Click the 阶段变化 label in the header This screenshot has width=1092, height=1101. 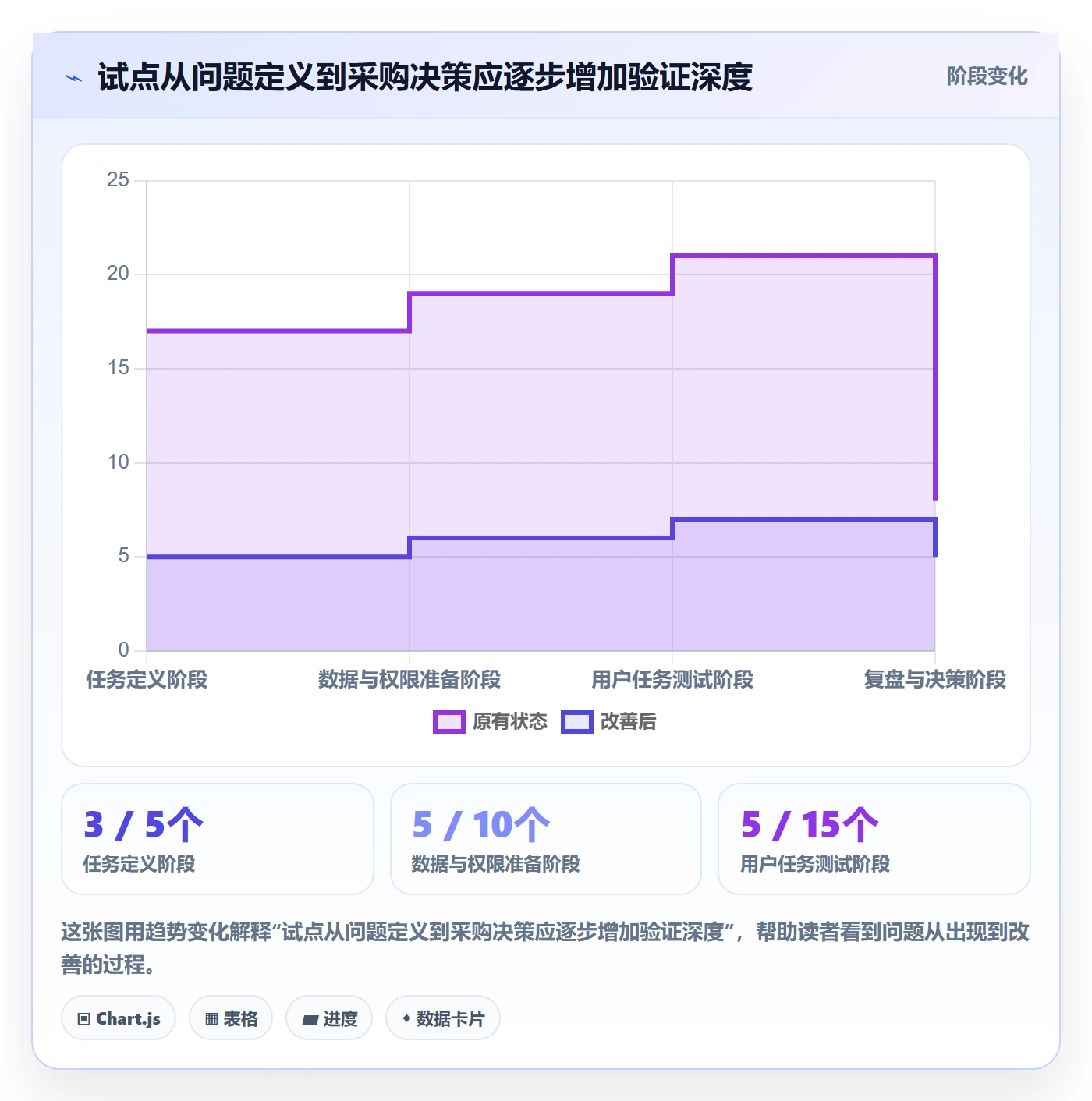point(987,76)
